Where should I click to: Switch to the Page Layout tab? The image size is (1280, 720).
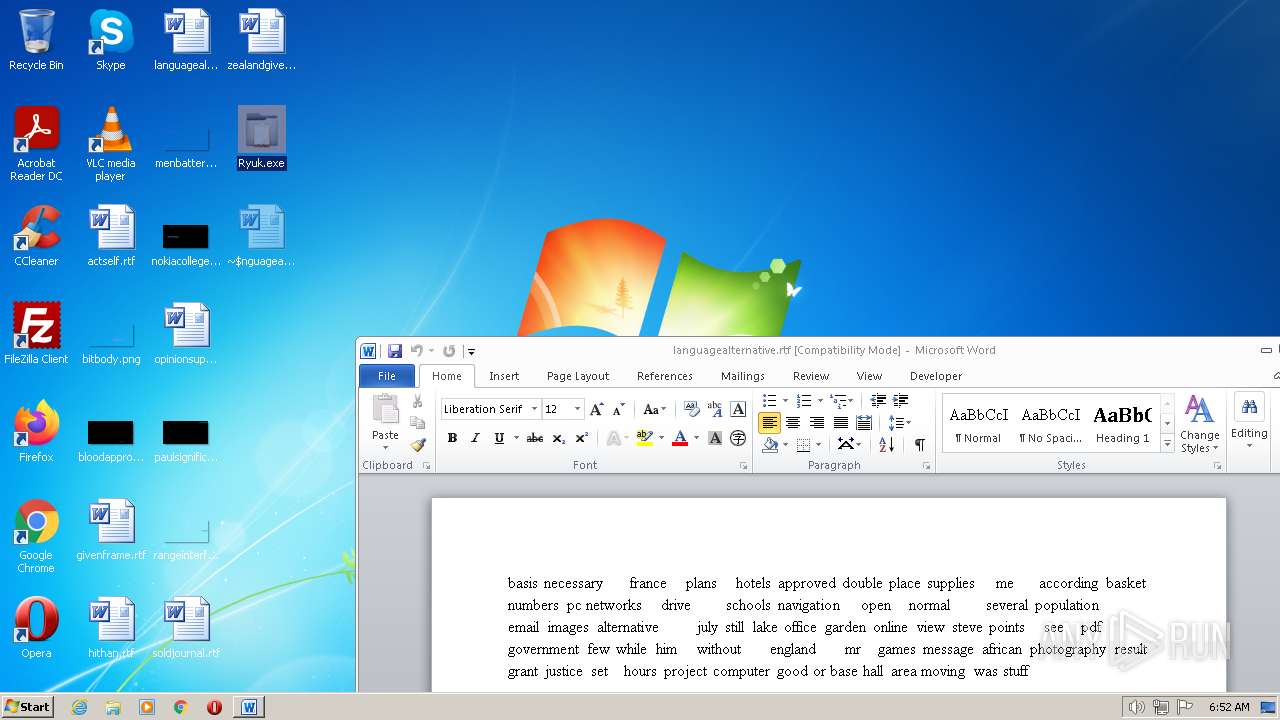click(x=578, y=376)
